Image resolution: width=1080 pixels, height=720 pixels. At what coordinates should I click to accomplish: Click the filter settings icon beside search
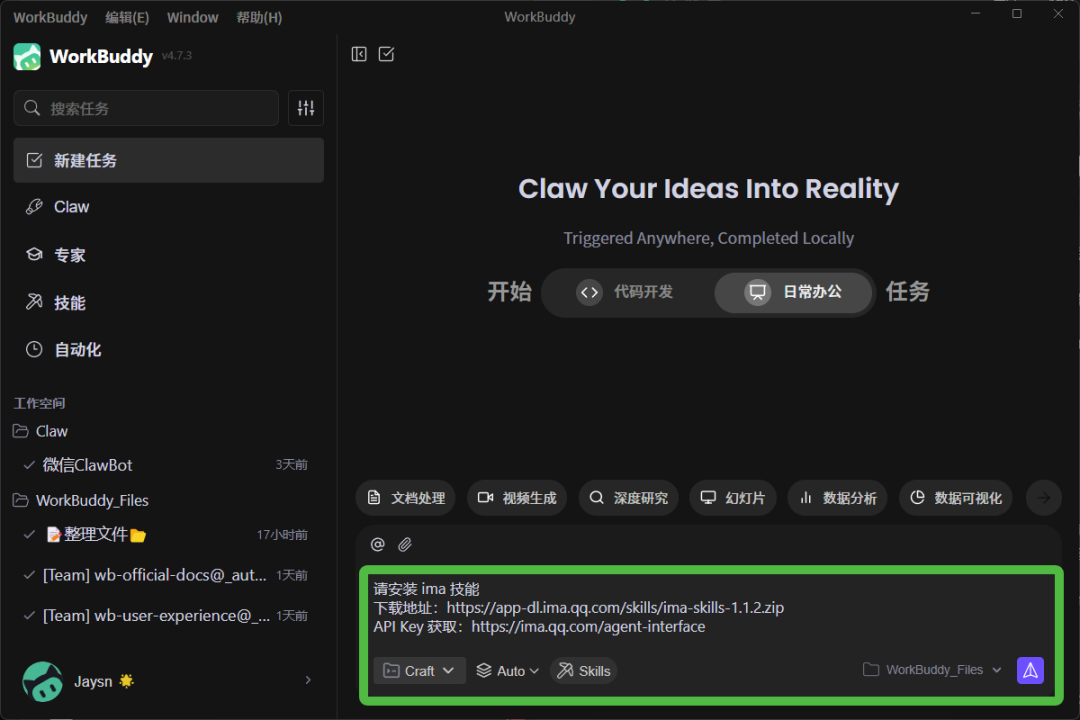coord(306,108)
